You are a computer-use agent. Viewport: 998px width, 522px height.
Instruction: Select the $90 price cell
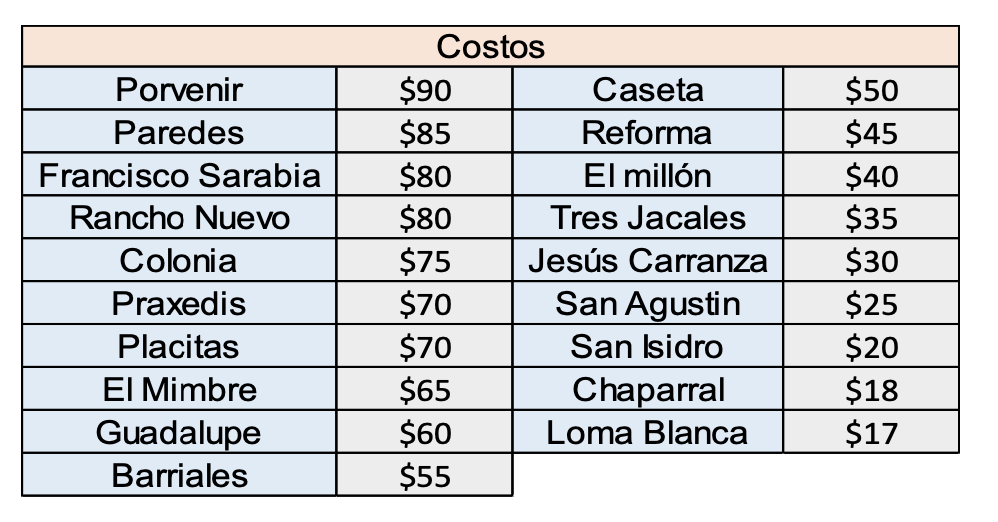tap(425, 88)
